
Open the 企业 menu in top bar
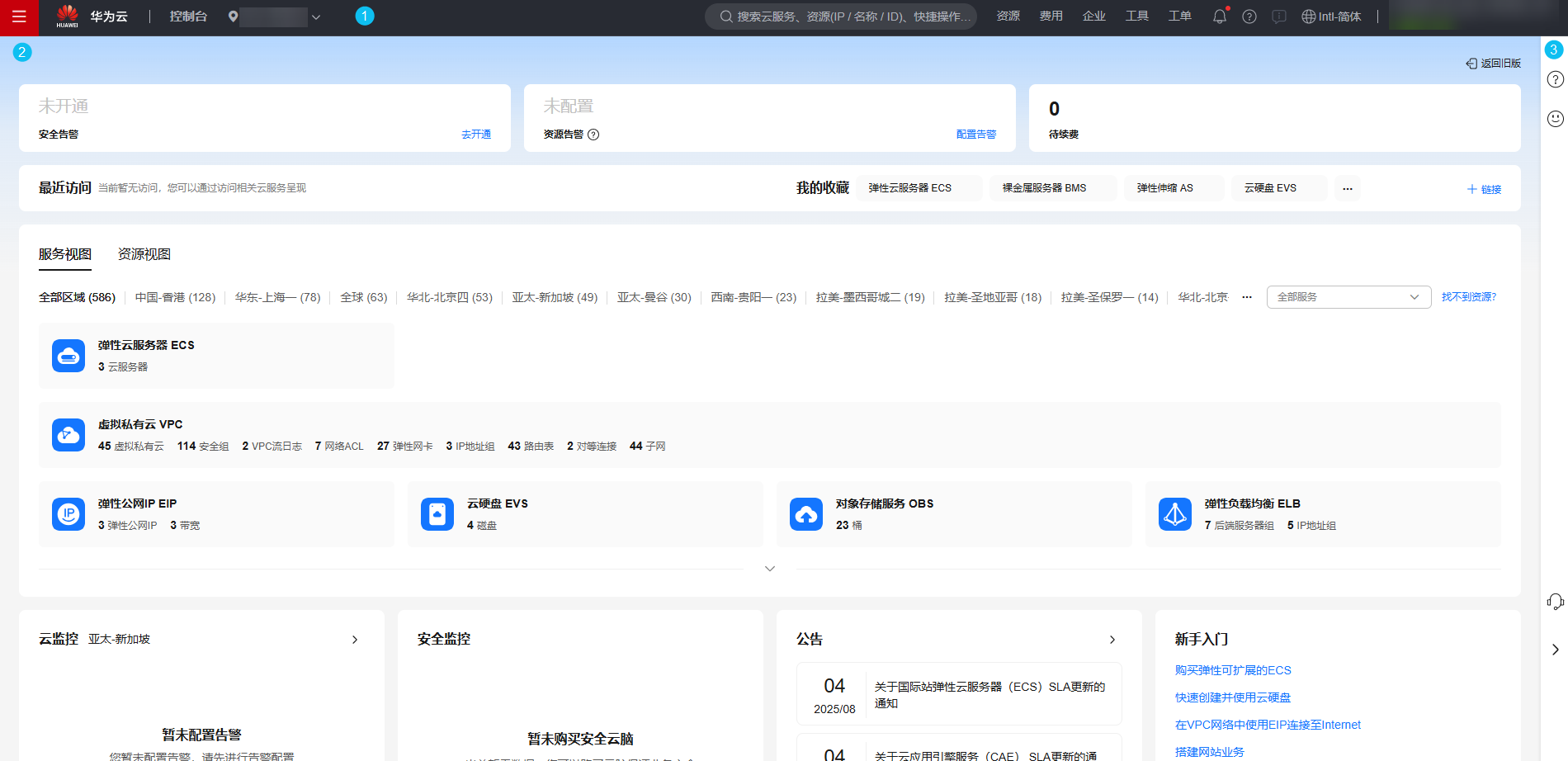coord(1093,17)
